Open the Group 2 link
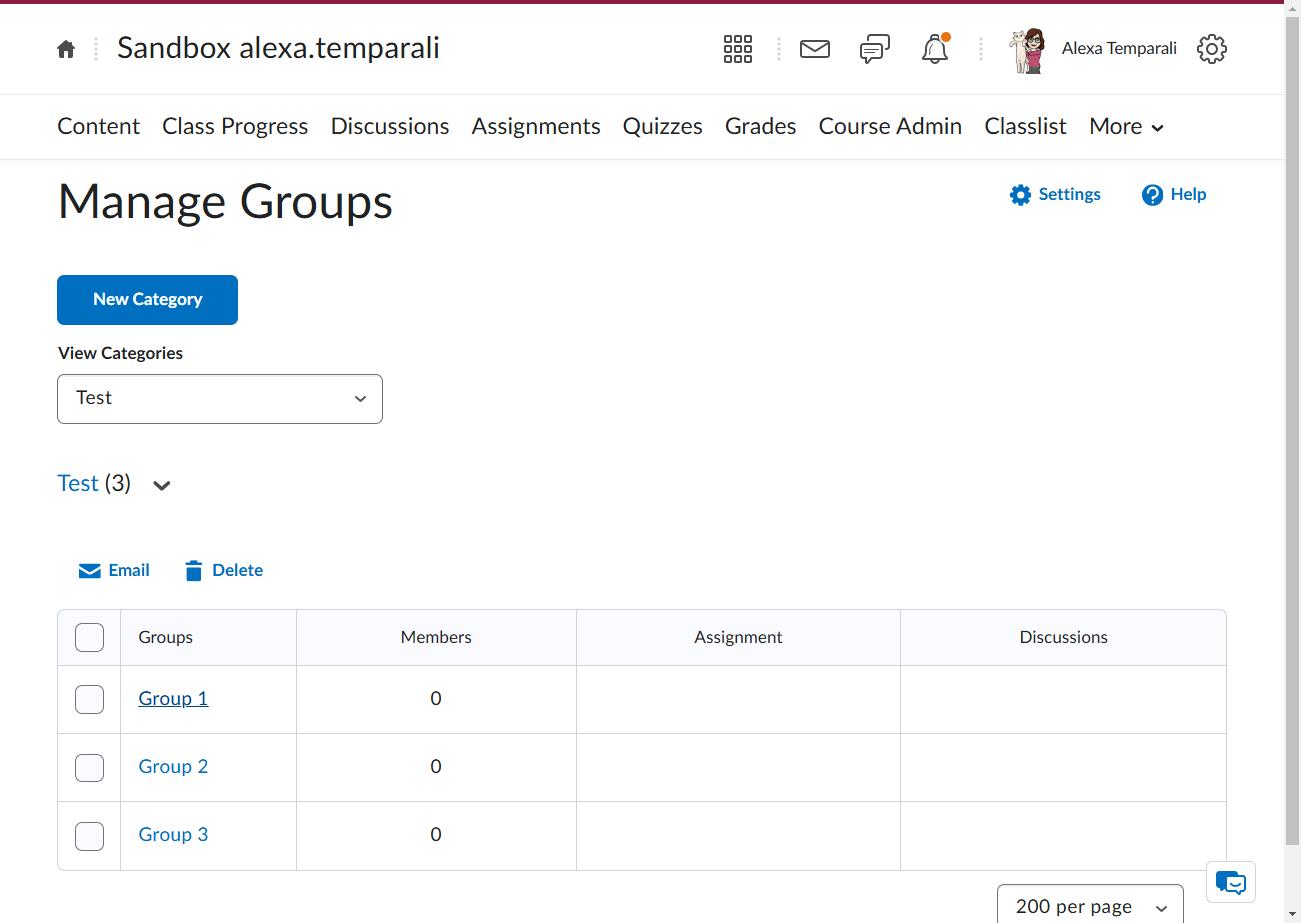 (173, 767)
